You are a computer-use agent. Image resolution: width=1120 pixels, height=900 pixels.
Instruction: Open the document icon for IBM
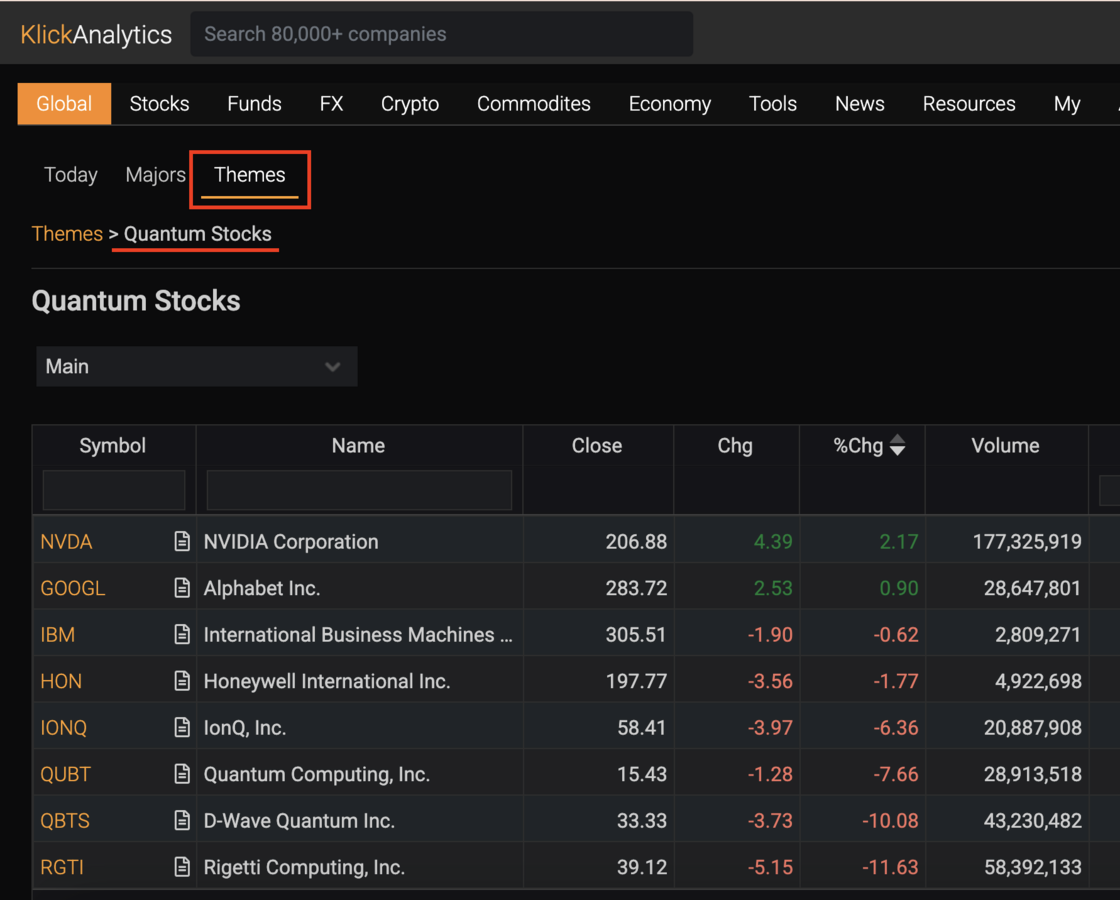click(182, 634)
